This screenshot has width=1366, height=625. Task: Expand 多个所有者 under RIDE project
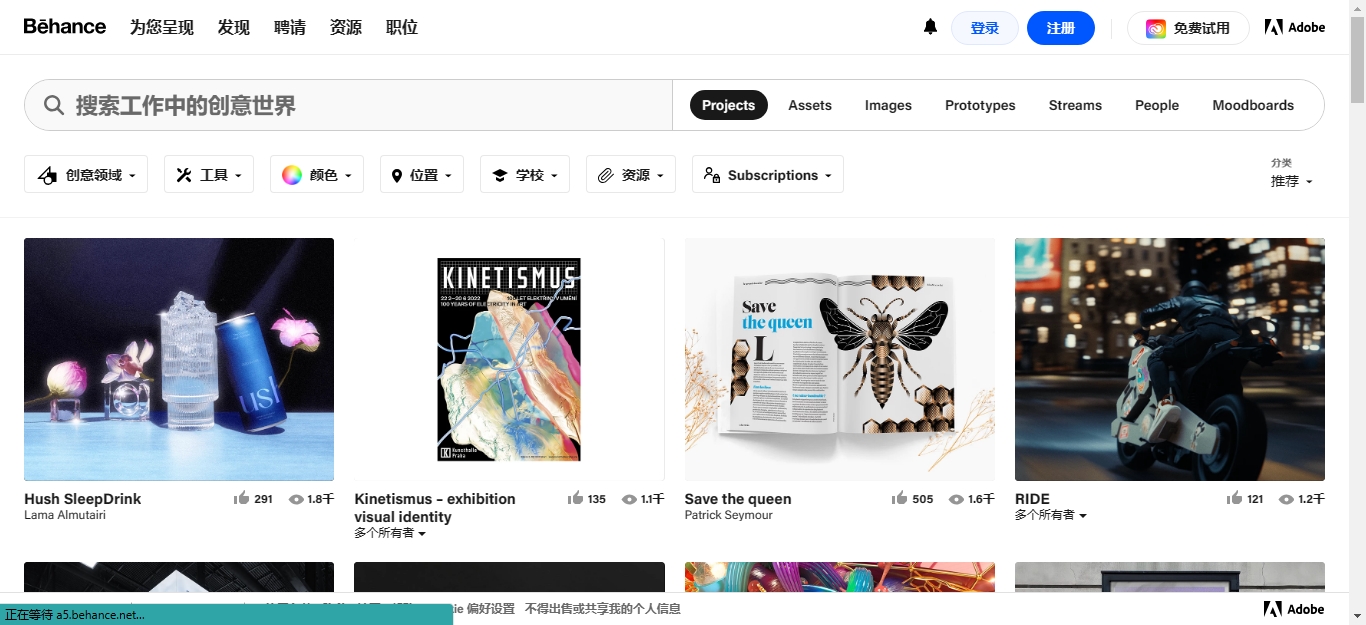click(1051, 515)
